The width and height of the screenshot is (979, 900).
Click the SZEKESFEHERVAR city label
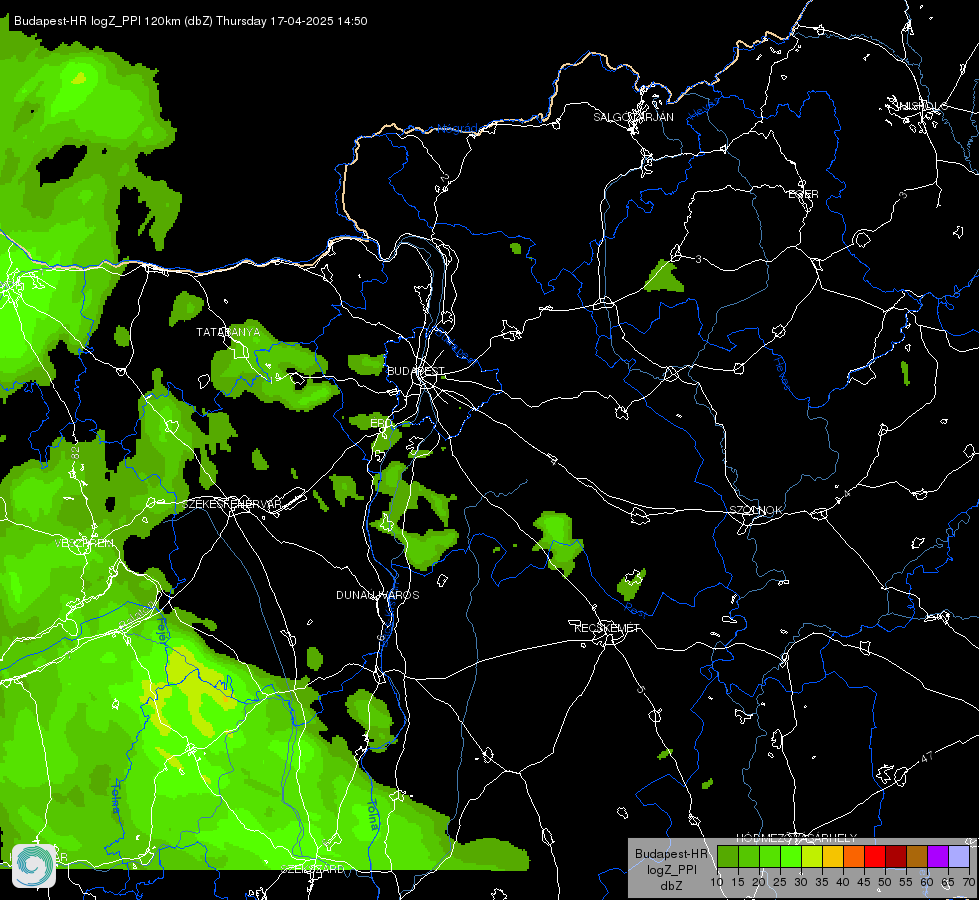tap(231, 503)
